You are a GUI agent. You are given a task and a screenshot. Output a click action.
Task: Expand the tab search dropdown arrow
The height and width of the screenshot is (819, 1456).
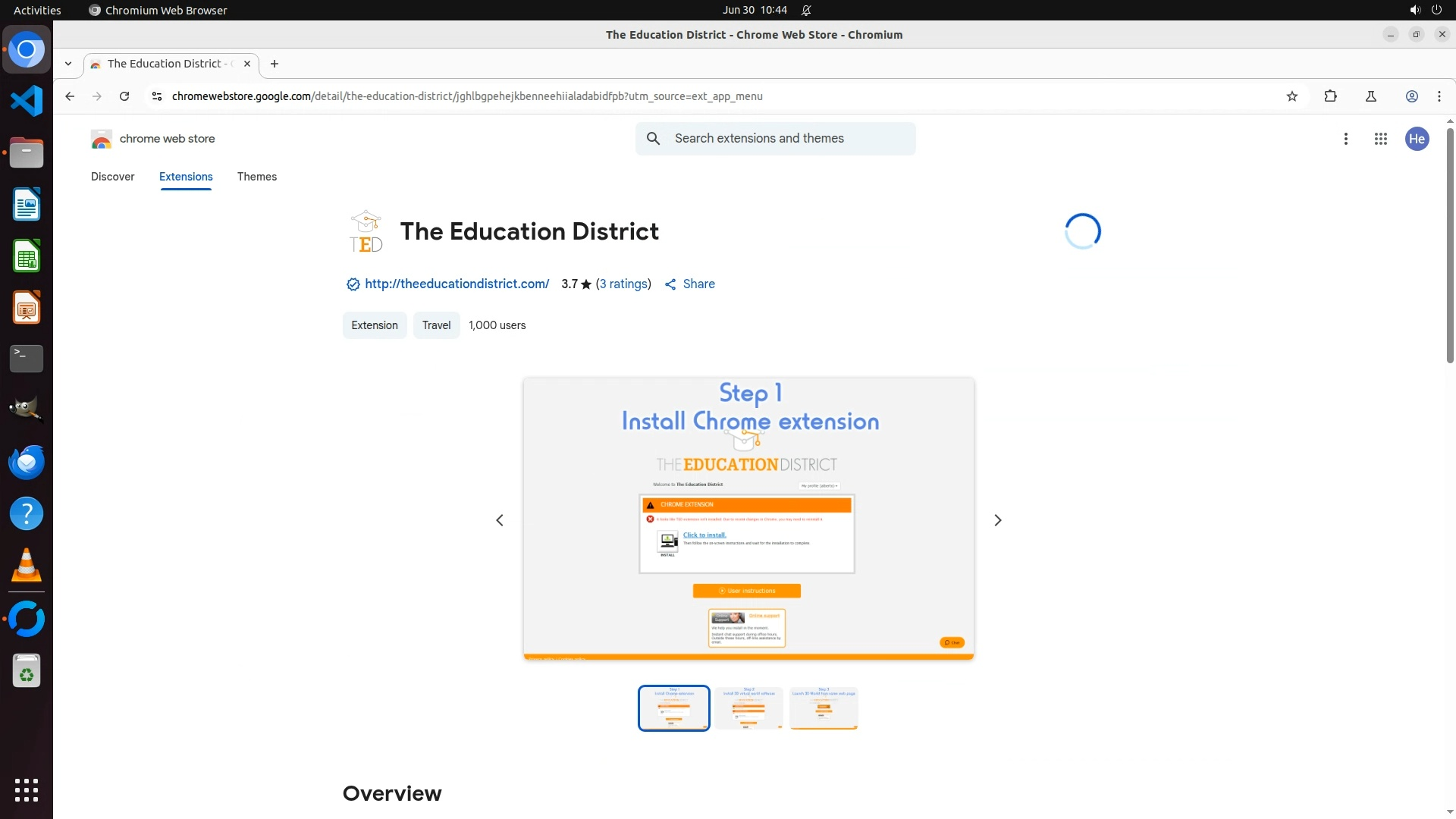[68, 64]
